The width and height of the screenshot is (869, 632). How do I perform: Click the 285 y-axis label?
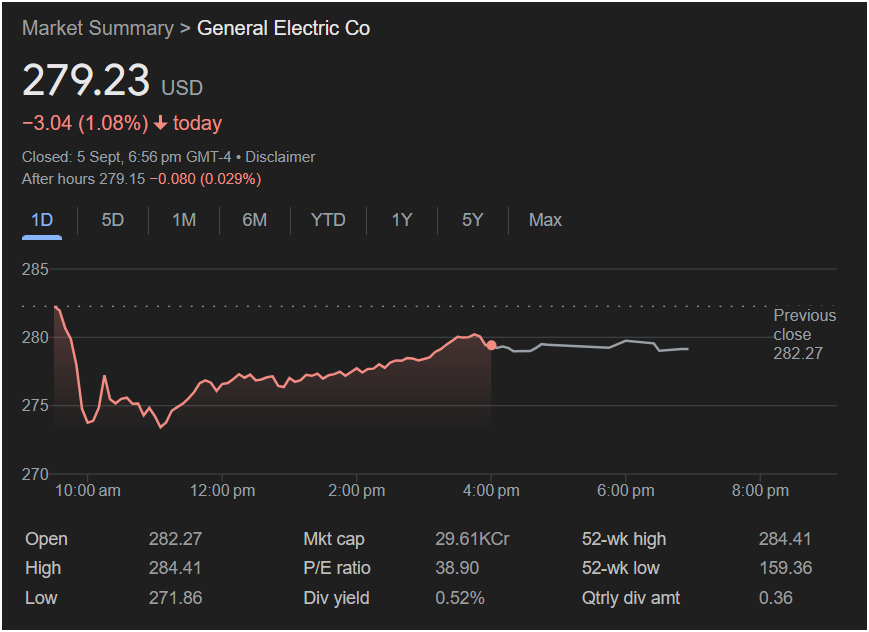(x=35, y=269)
